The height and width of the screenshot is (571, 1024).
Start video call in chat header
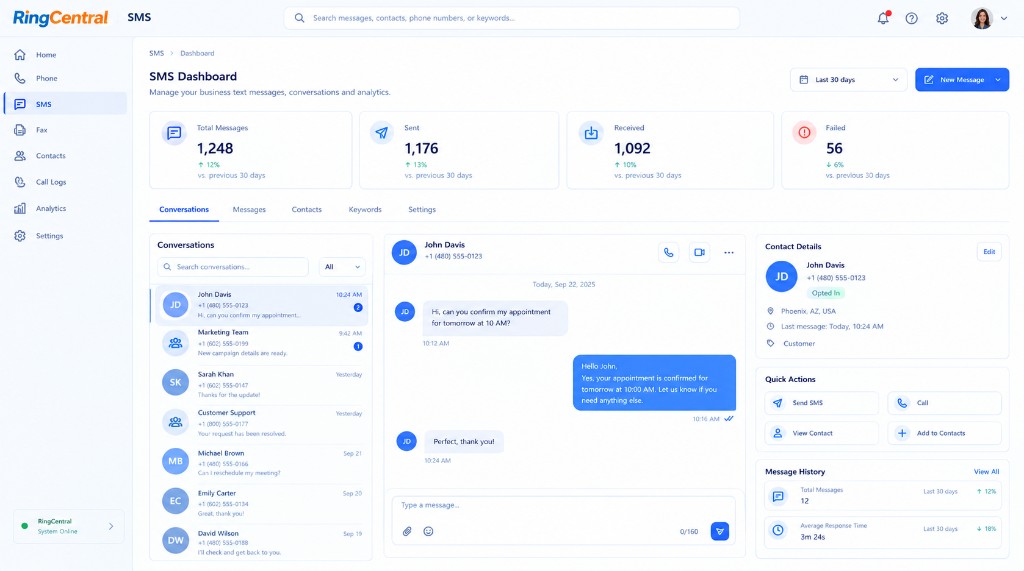699,252
